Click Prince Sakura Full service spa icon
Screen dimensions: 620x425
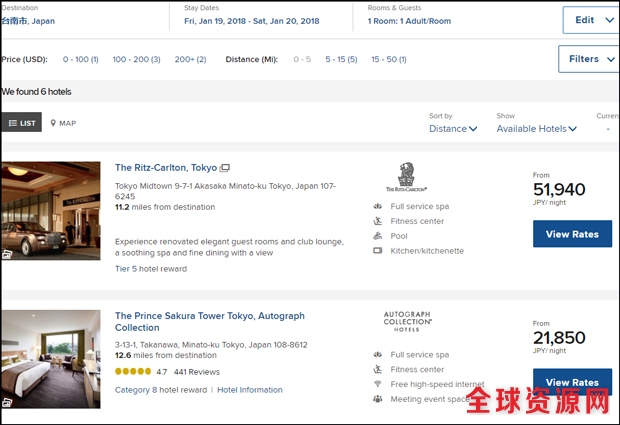378,354
